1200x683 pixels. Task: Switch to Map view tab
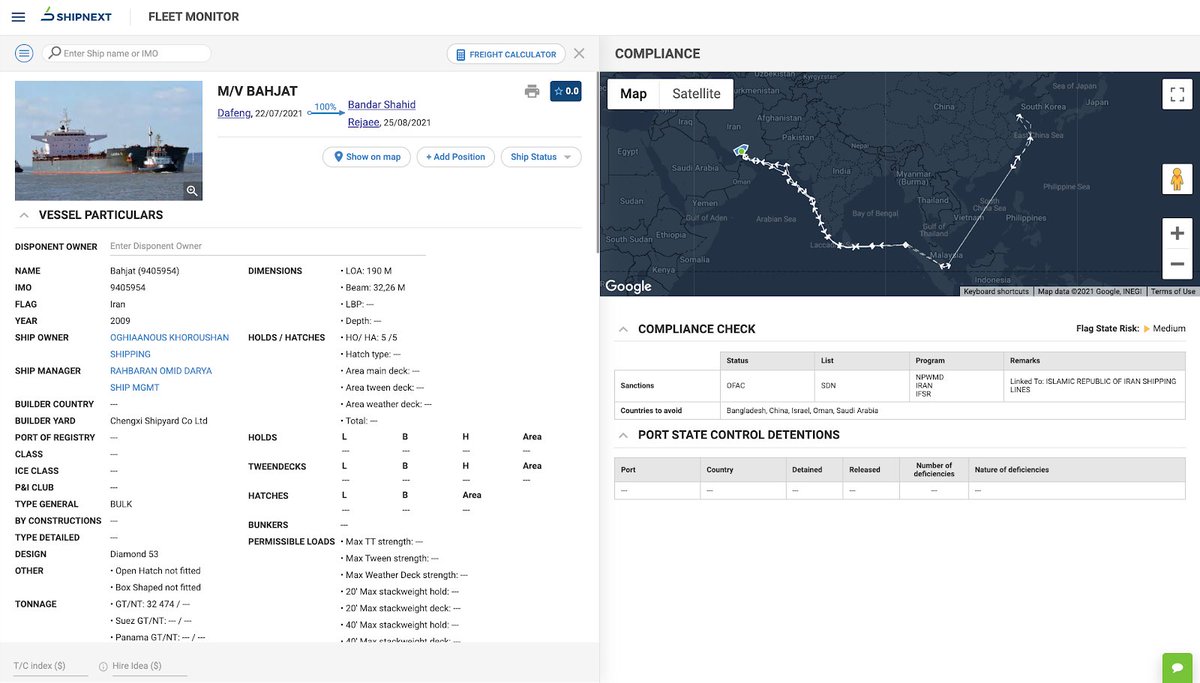point(633,94)
